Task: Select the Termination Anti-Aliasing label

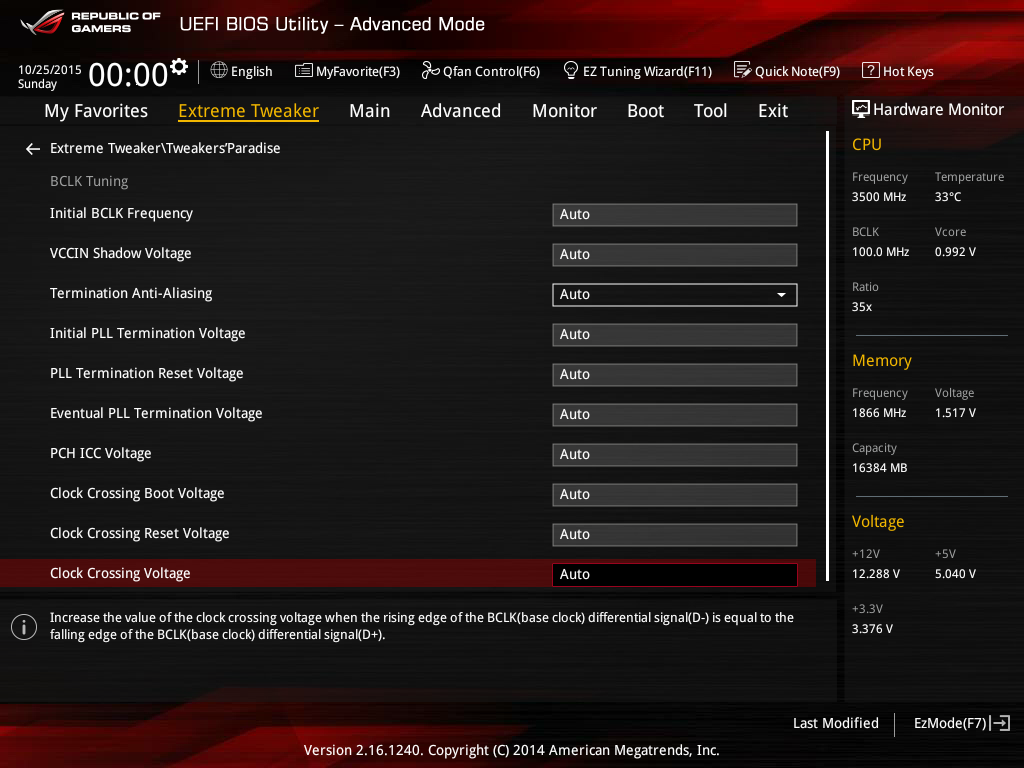Action: coord(131,294)
